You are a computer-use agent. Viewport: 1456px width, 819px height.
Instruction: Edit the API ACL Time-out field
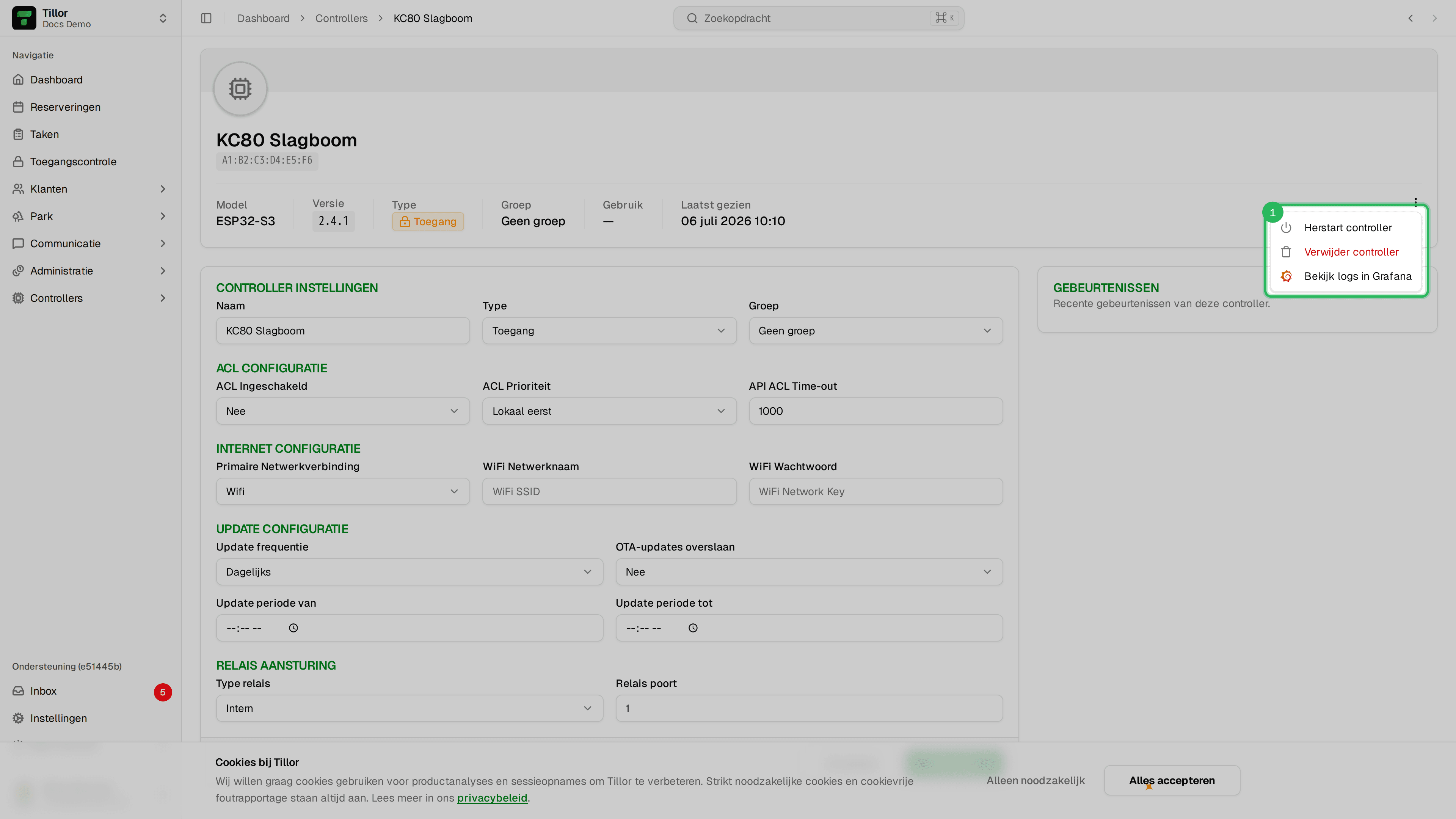[x=875, y=411]
